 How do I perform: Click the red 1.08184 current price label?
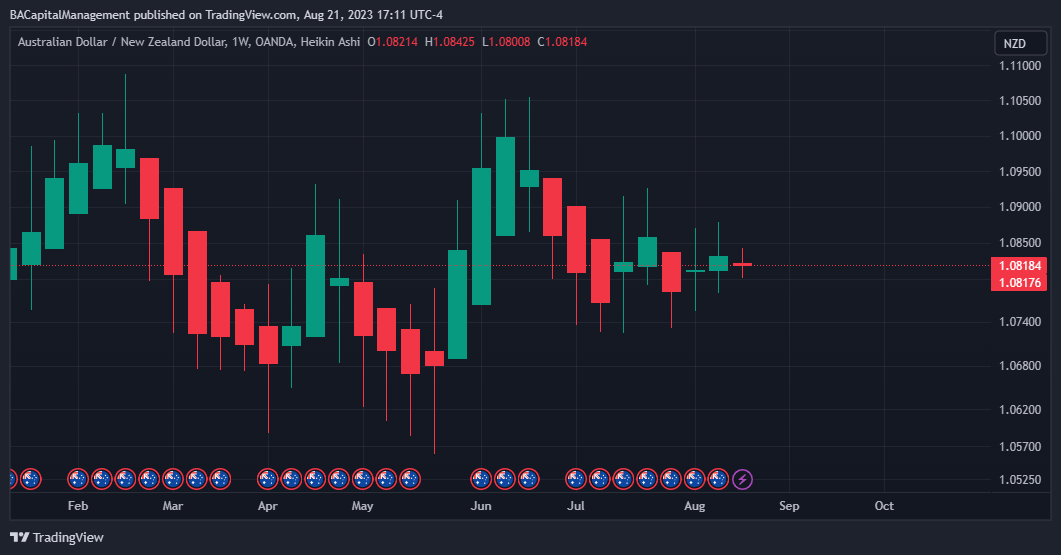coord(1019,265)
